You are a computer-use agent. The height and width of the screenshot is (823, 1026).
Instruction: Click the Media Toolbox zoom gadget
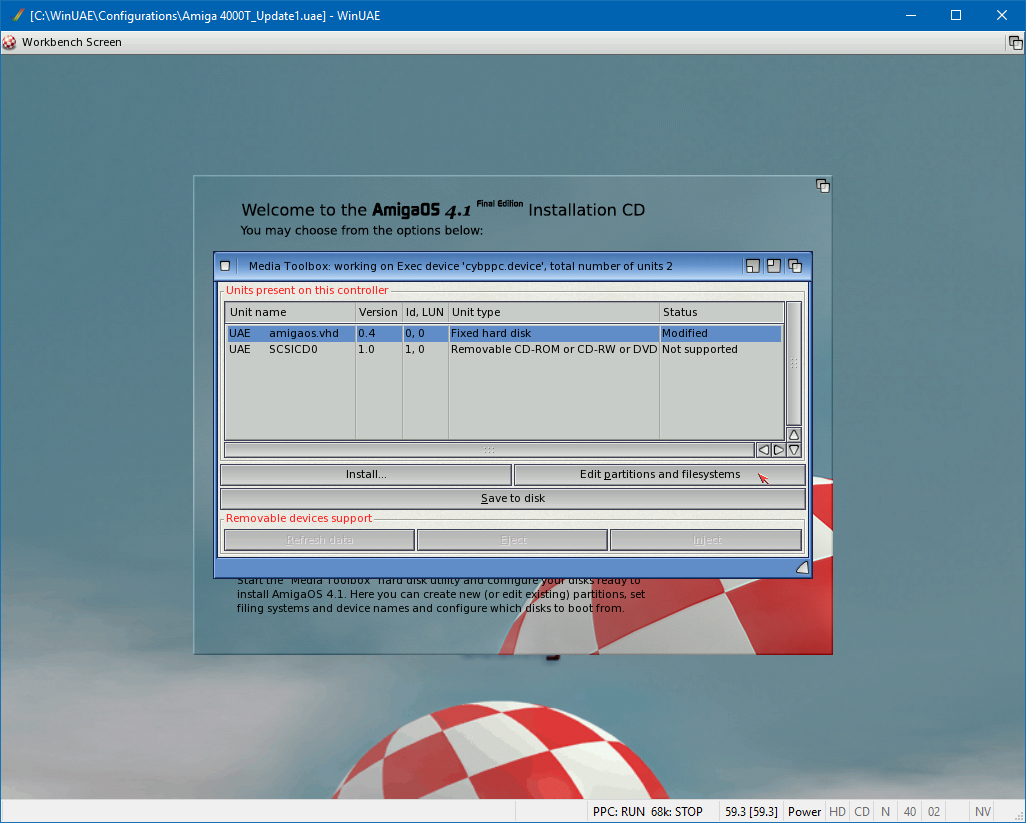[773, 266]
